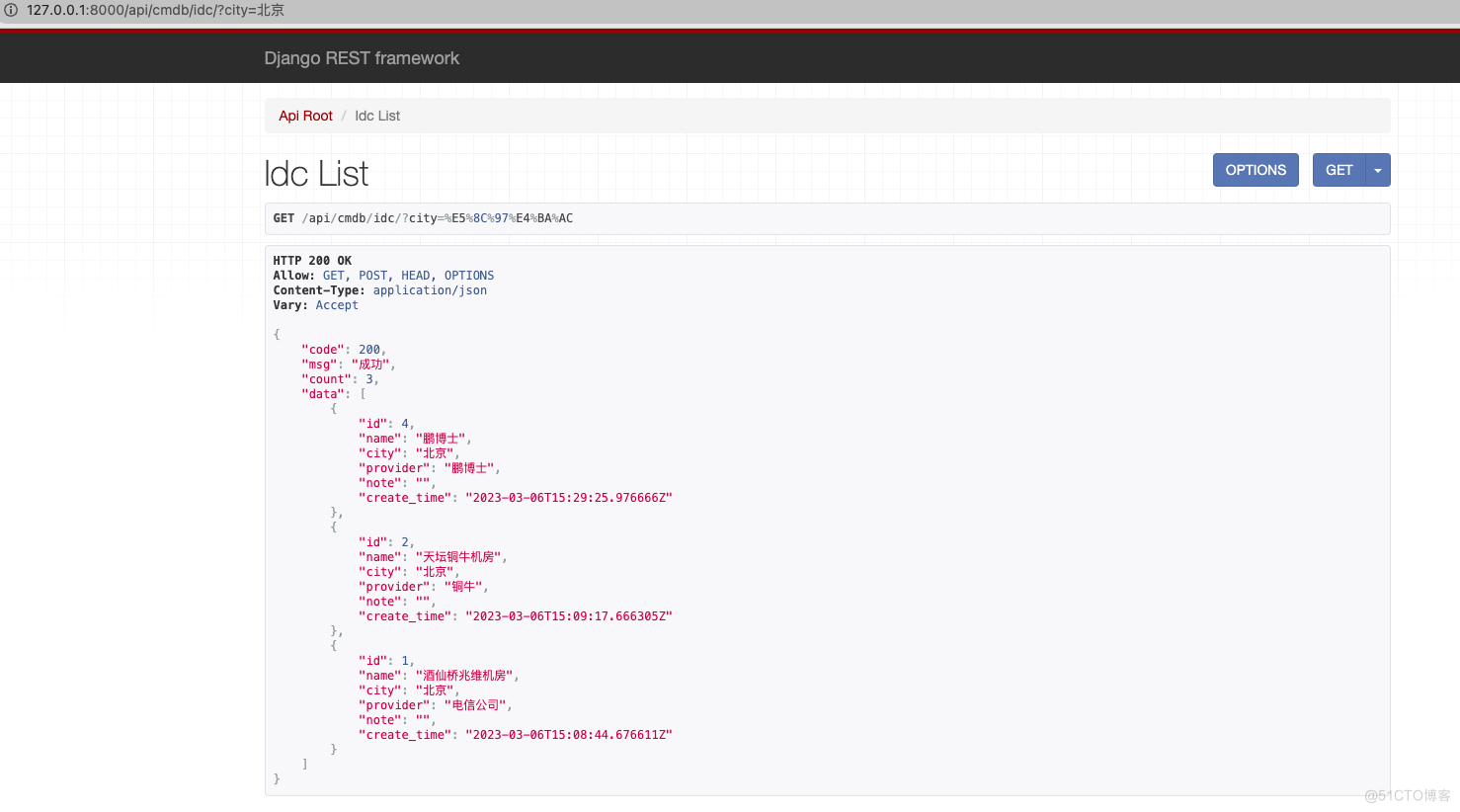This screenshot has width=1460, height=812.
Task: Click the name "鹏博士" value
Action: [441, 439]
